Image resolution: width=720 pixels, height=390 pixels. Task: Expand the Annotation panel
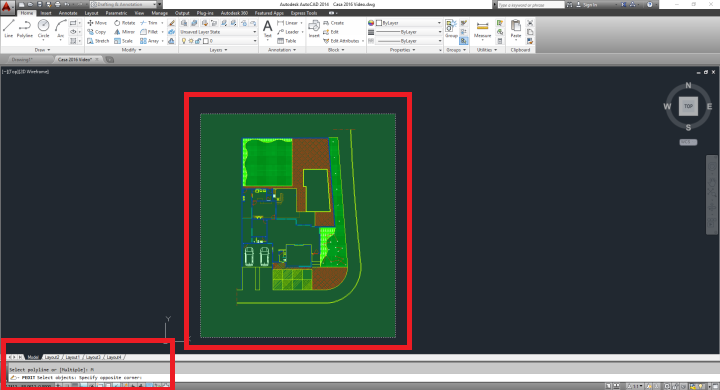tap(282, 50)
